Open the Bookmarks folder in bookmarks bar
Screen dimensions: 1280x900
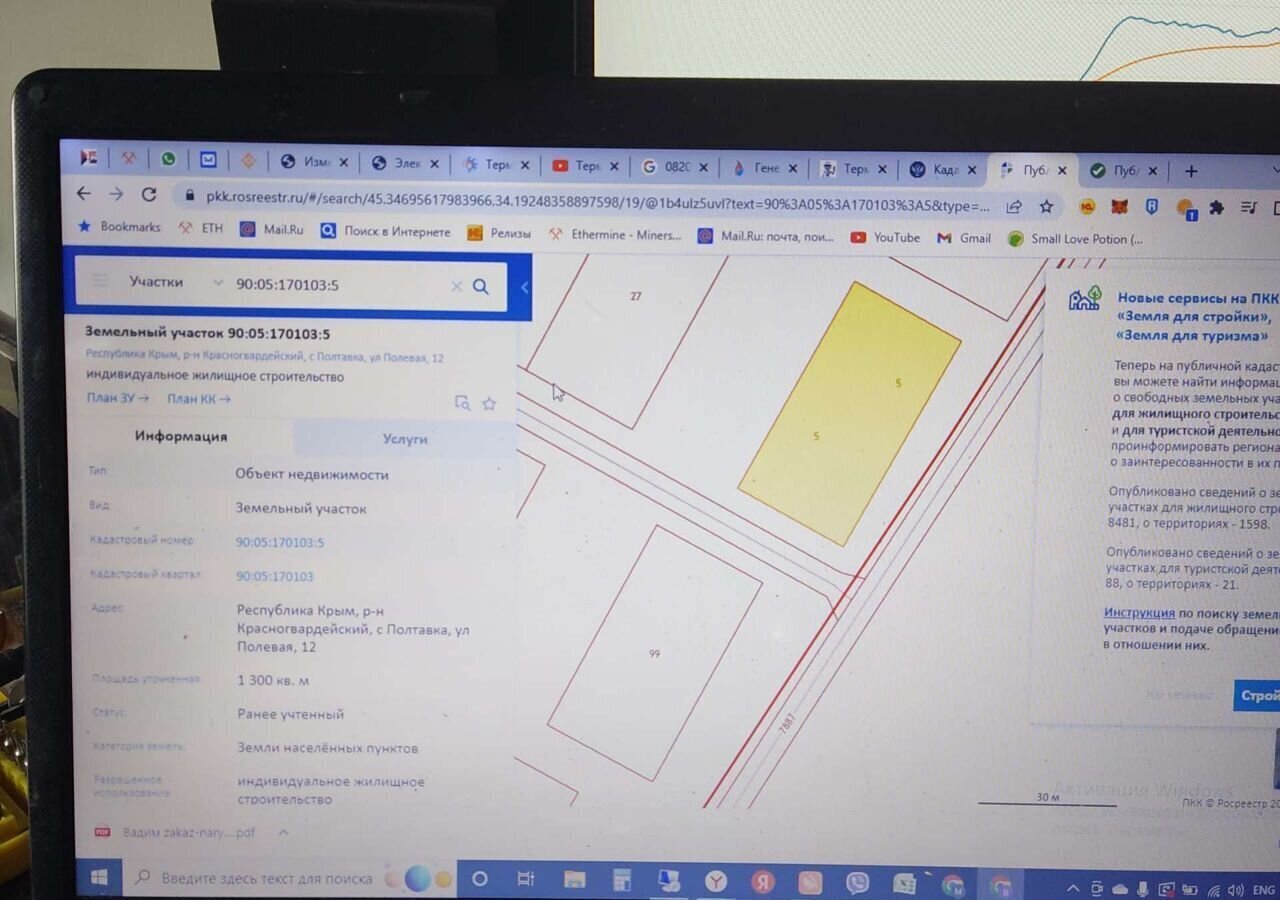coord(120,227)
